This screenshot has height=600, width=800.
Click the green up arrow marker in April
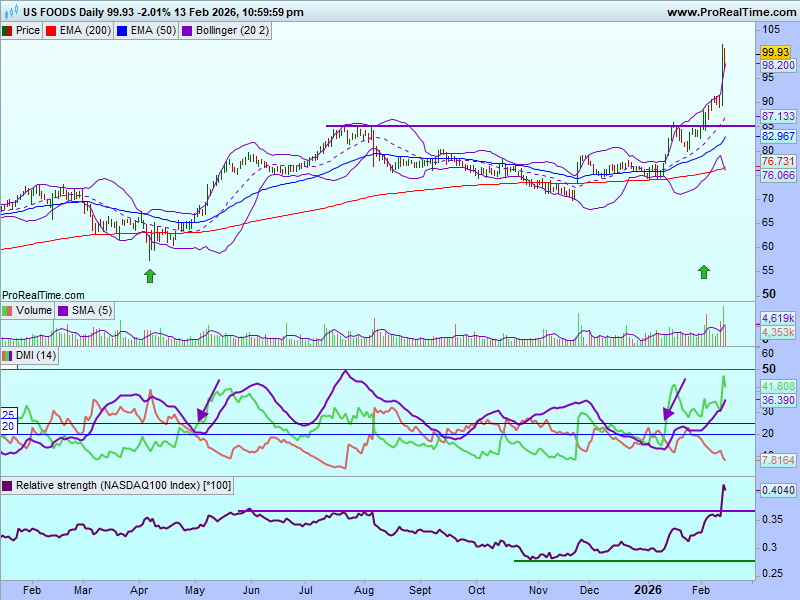pyautogui.click(x=150, y=274)
